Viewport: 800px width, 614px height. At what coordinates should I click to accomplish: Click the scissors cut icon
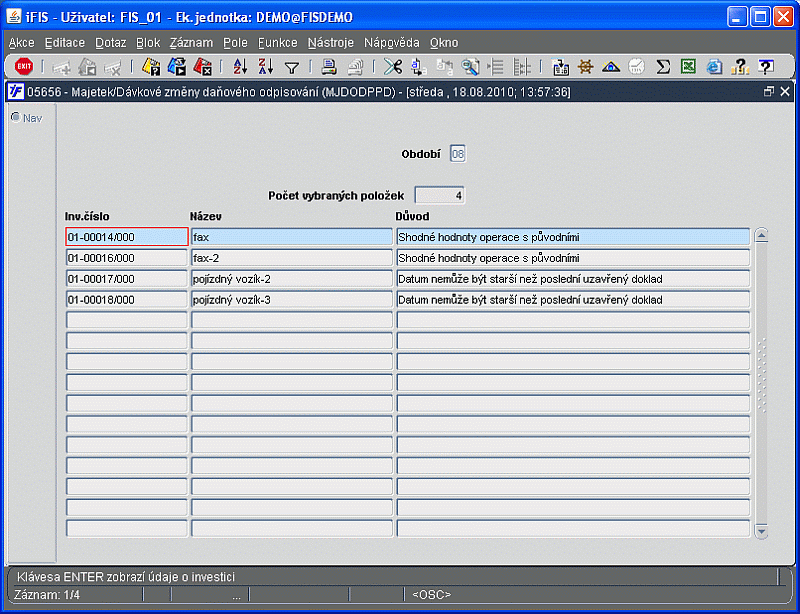tap(393, 66)
